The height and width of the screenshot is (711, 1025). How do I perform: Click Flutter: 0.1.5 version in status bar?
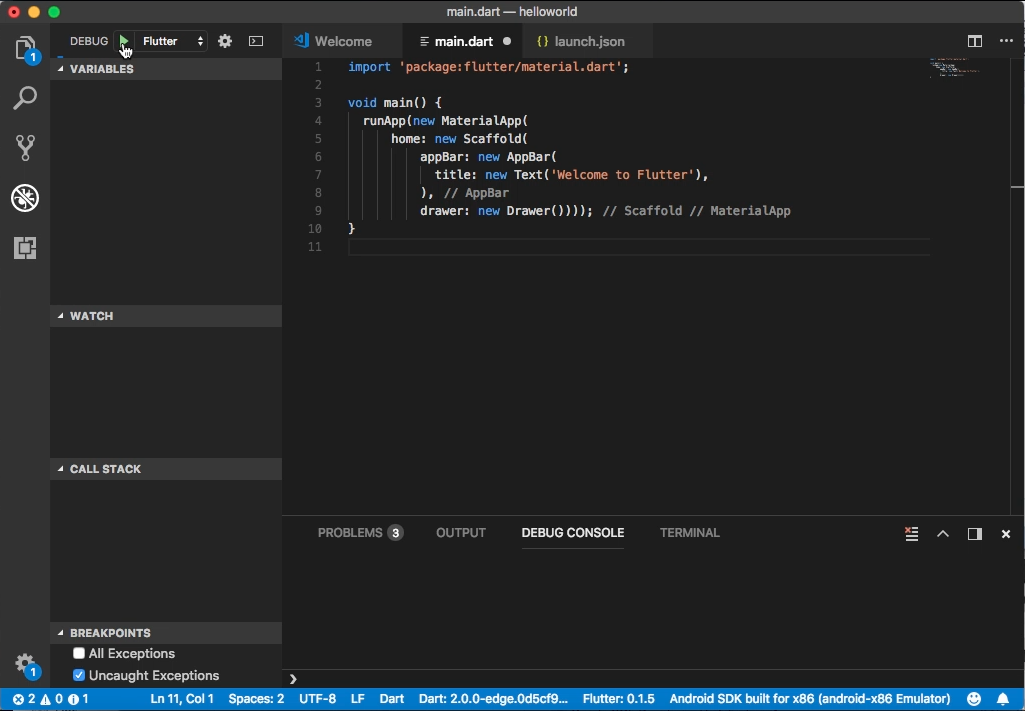[618, 699]
